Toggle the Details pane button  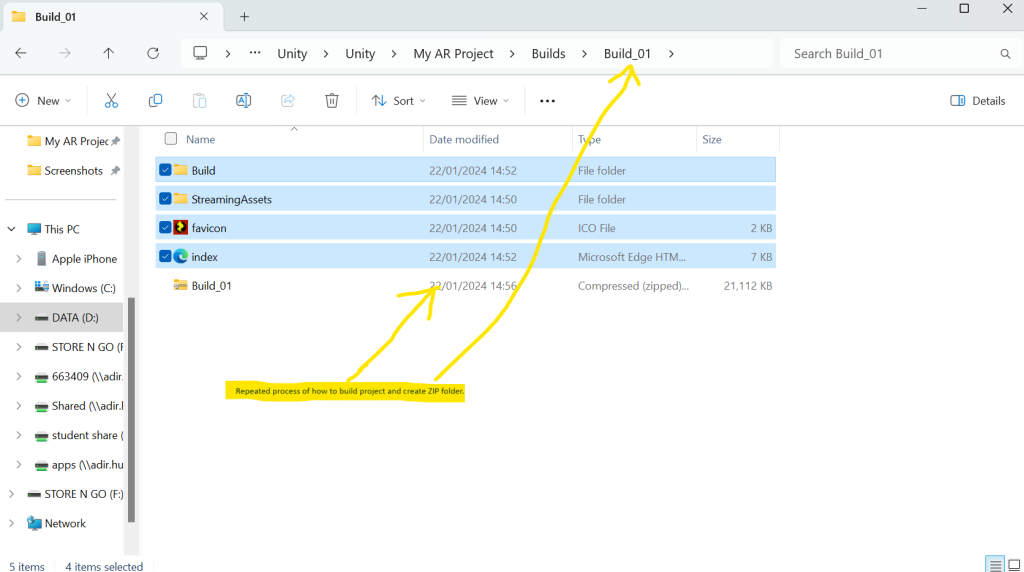point(977,101)
